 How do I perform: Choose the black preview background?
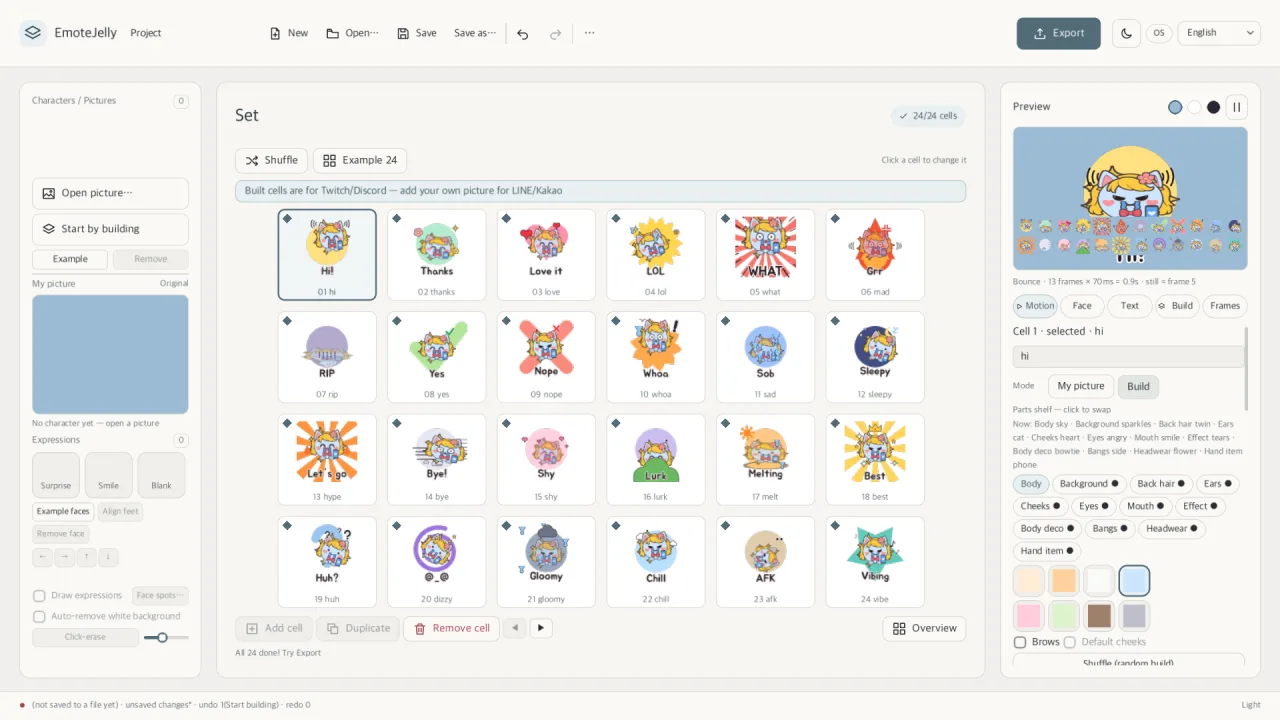(x=1213, y=107)
